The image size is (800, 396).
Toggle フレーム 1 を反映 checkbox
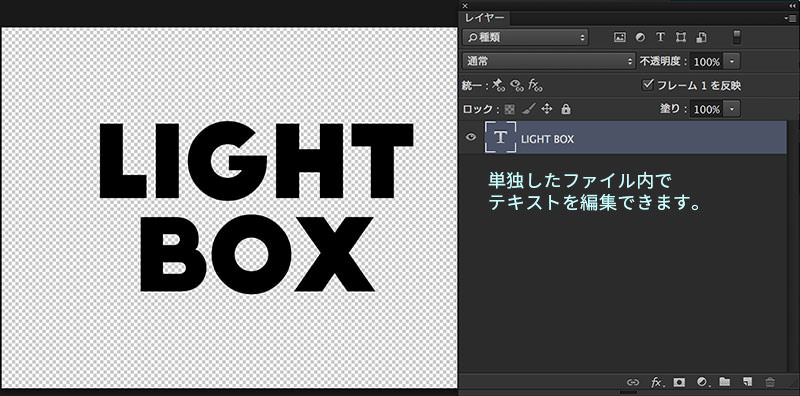tap(647, 85)
